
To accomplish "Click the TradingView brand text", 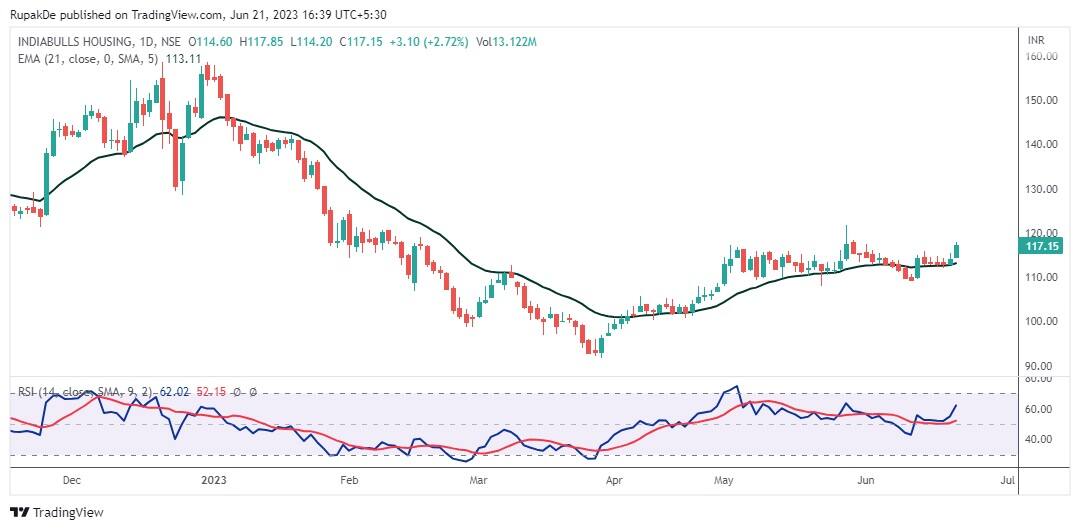I will pyautogui.click(x=68, y=512).
